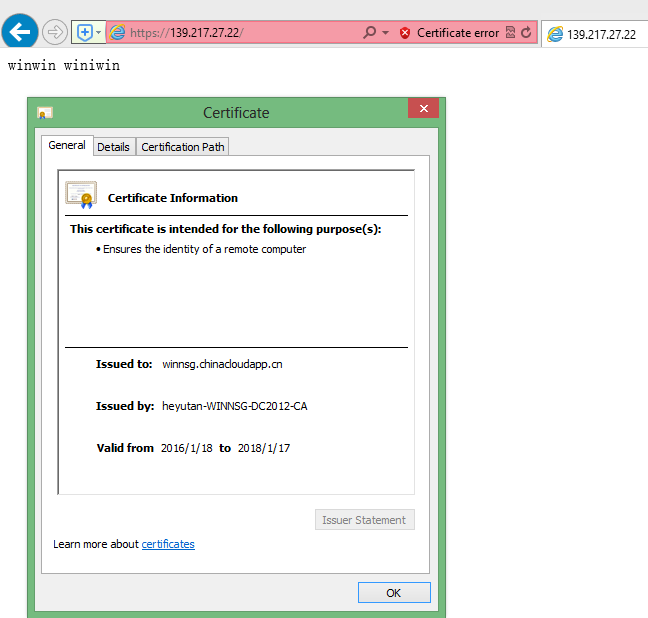The image size is (648, 618).
Task: Select the 139.217.27.22 browser tab
Action: pos(595,34)
